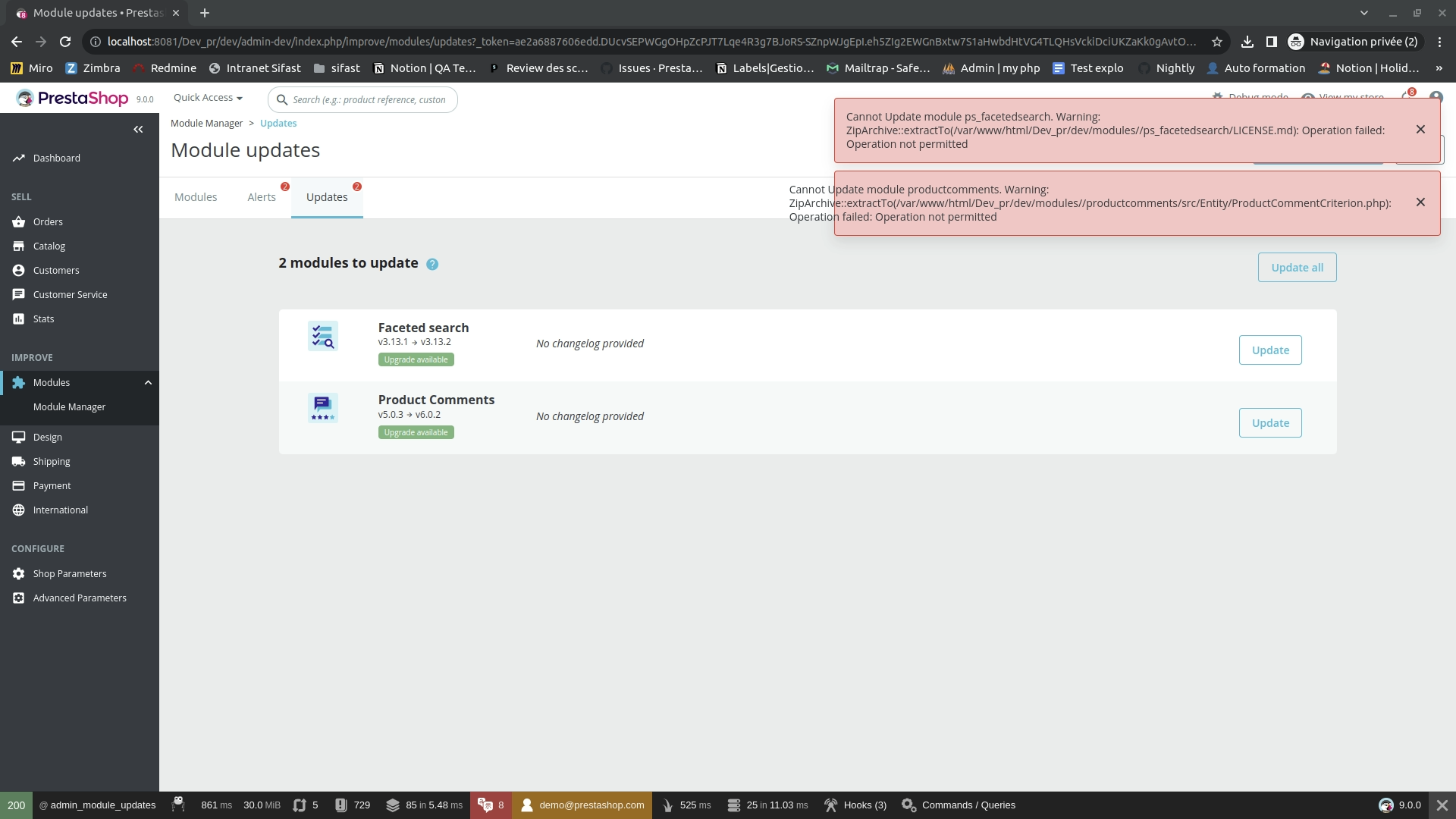Click the Stats chart icon
The image size is (1456, 819).
(x=18, y=318)
